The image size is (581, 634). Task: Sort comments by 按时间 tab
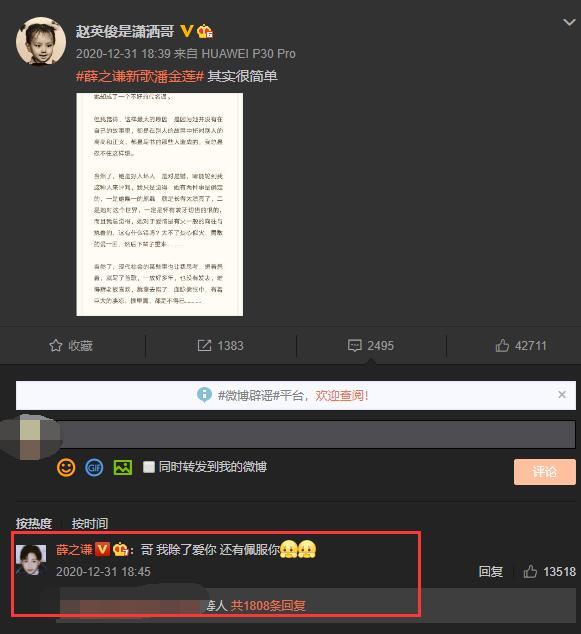tap(90, 523)
